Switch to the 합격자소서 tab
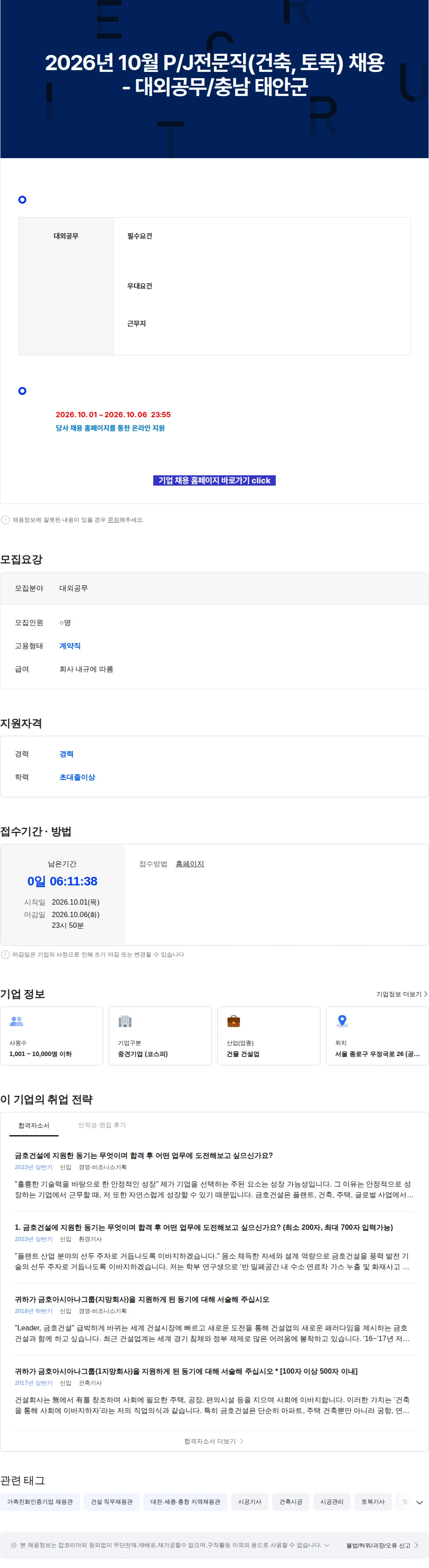This screenshot has width=429, height=1568. click(x=34, y=1125)
